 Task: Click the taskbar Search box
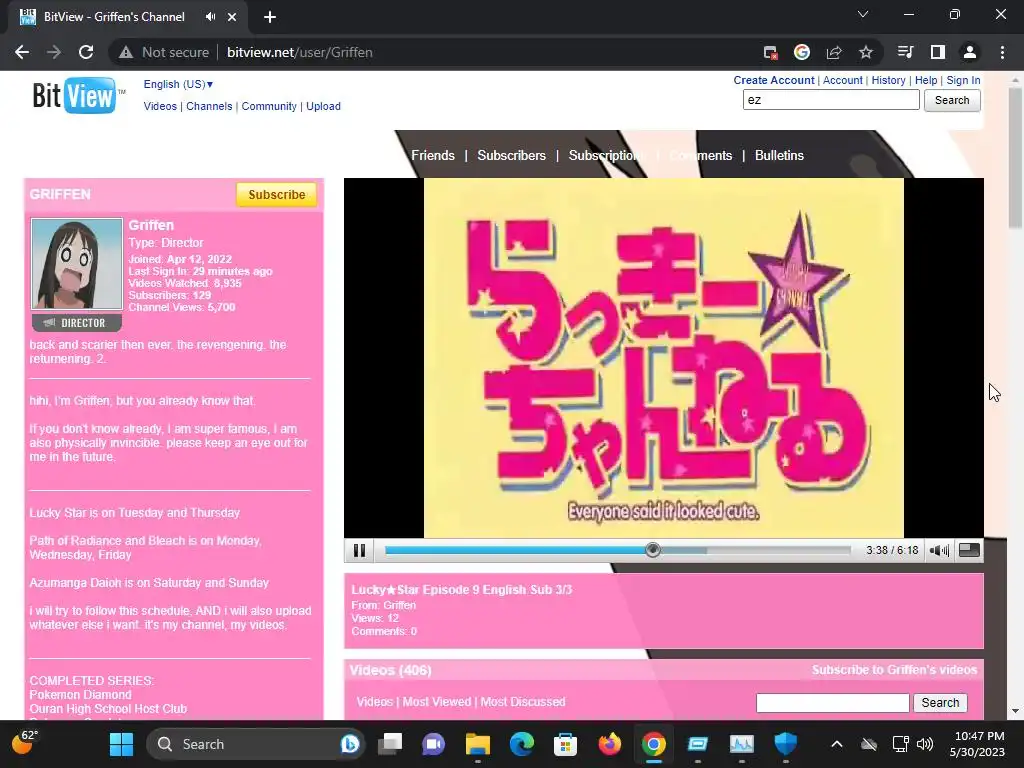pyautogui.click(x=256, y=744)
